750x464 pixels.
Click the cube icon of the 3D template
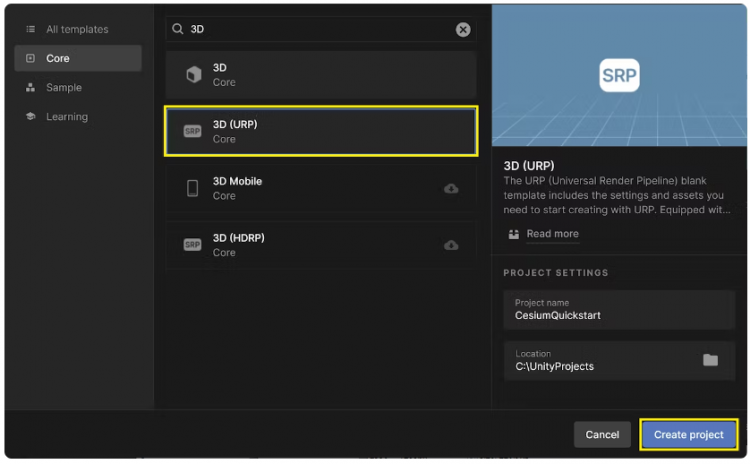pos(193,75)
